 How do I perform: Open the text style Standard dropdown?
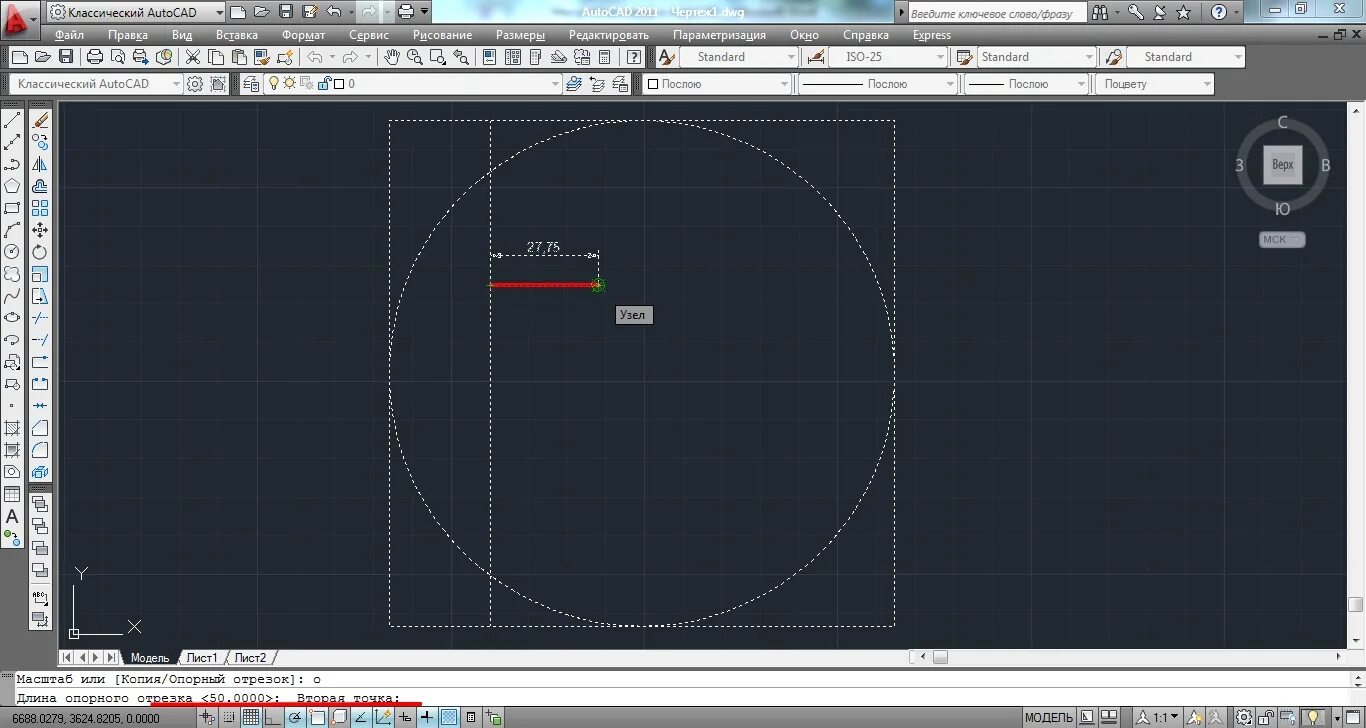coord(738,57)
